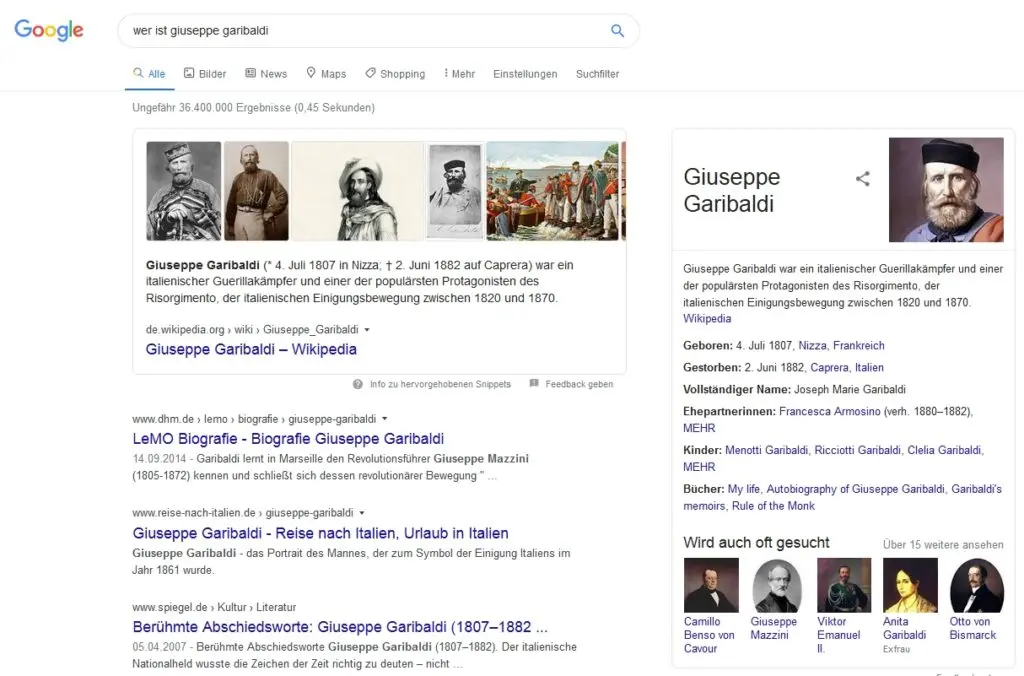Open the Mehr menu

[459, 74]
